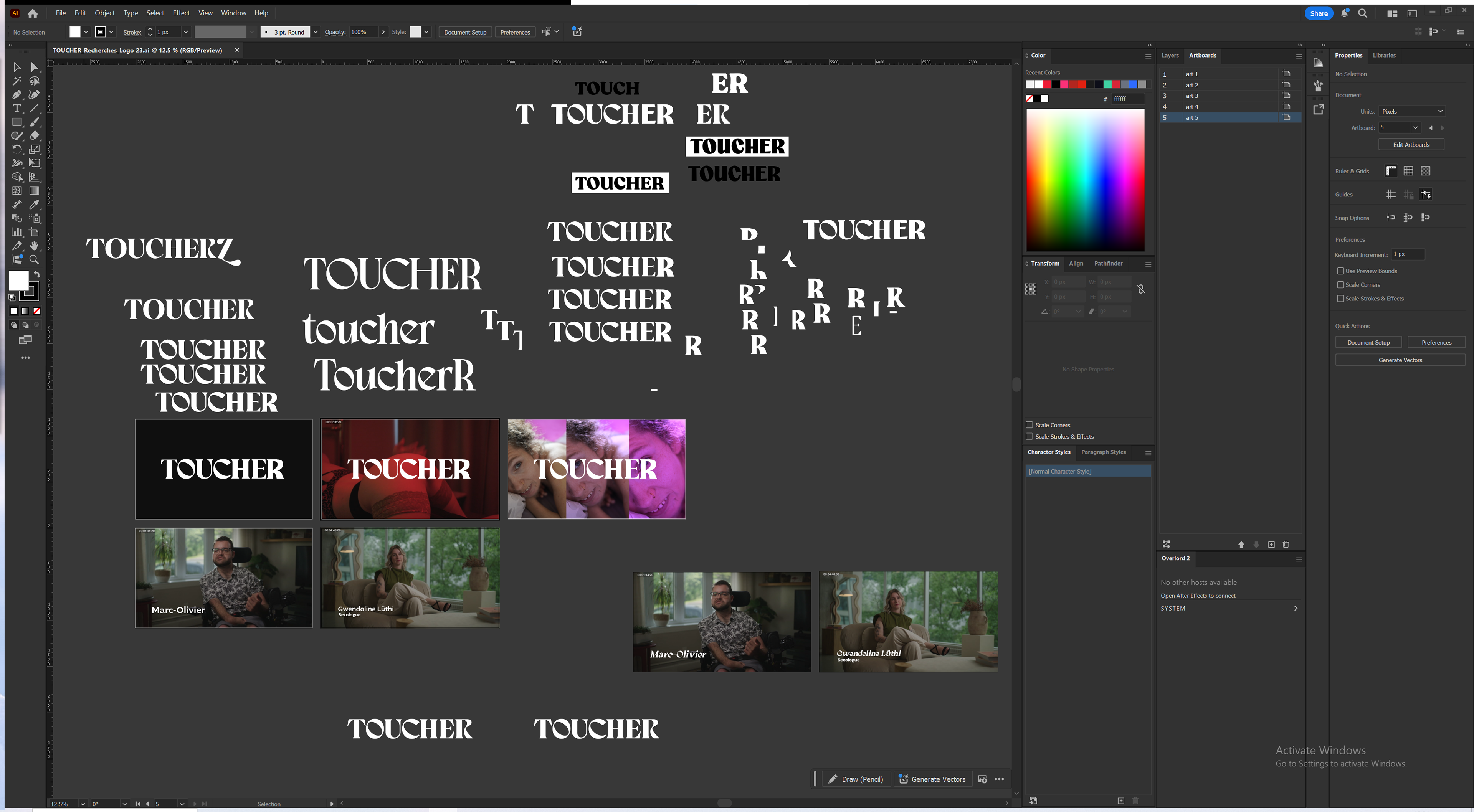Expand the 3 pt. Round brush dropdown
The height and width of the screenshot is (812, 1474).
coord(315,32)
